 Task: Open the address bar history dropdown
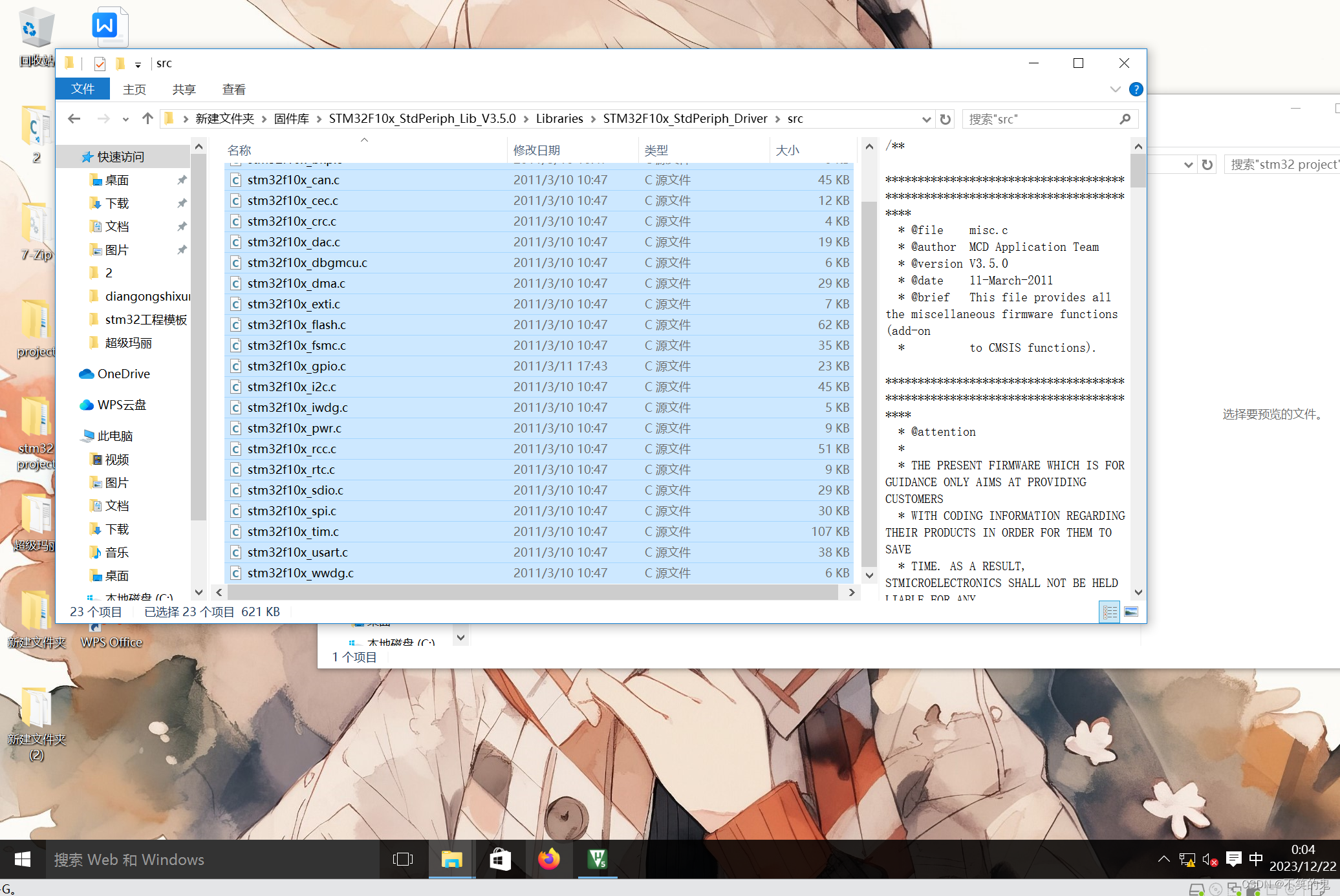point(926,120)
